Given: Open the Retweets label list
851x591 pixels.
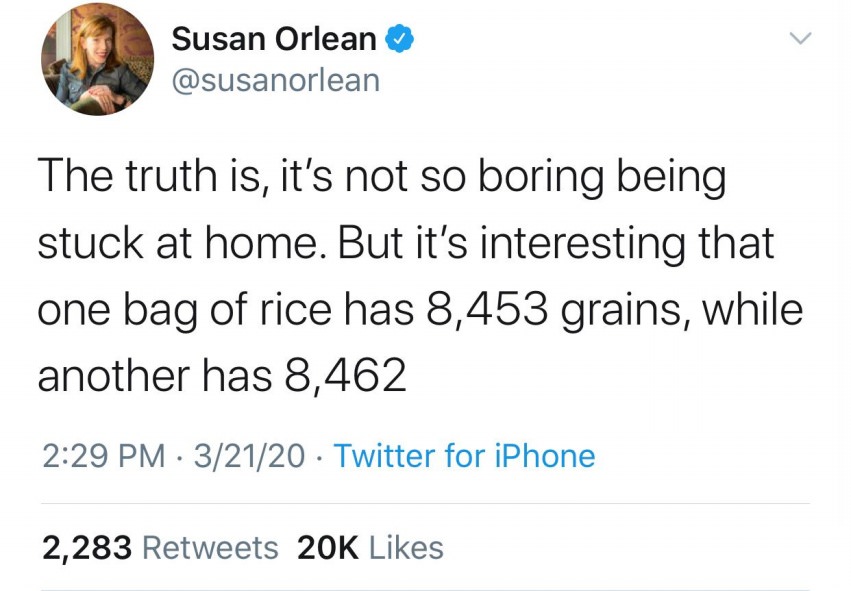Looking at the screenshot, I should tap(210, 548).
